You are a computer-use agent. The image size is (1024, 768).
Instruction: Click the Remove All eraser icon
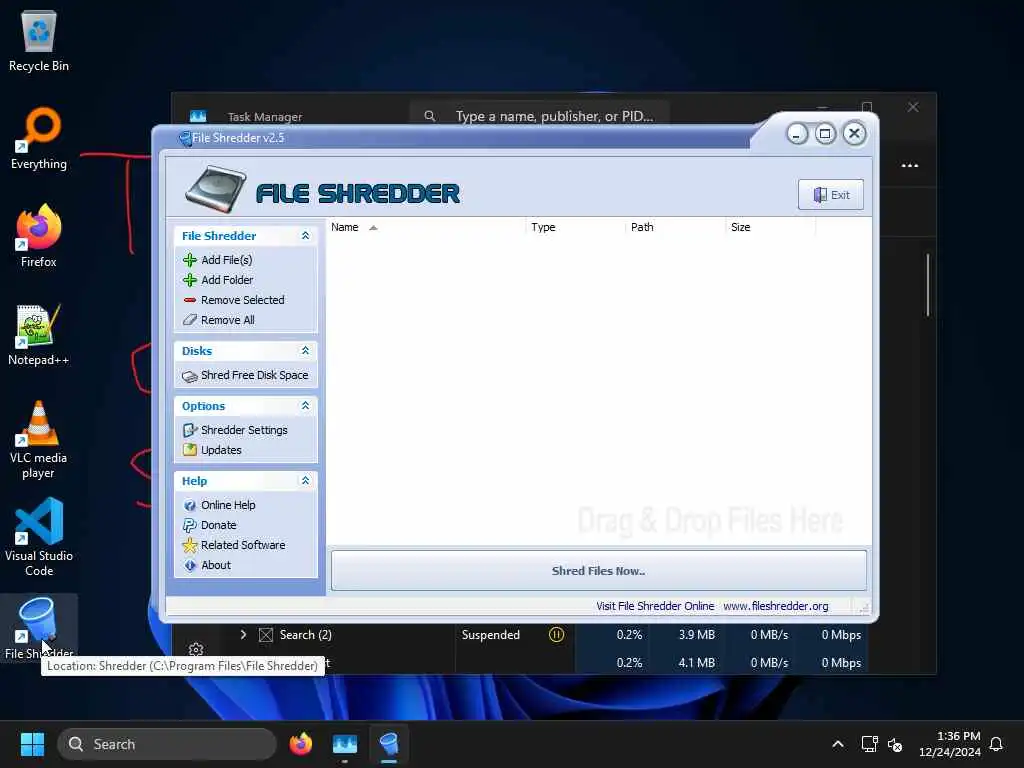point(189,320)
